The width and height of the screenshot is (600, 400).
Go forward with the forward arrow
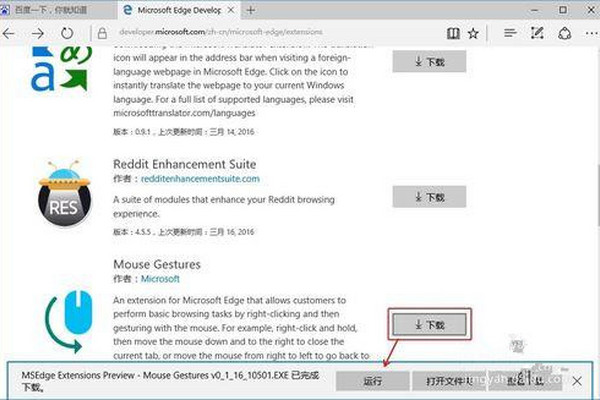(x=38, y=34)
